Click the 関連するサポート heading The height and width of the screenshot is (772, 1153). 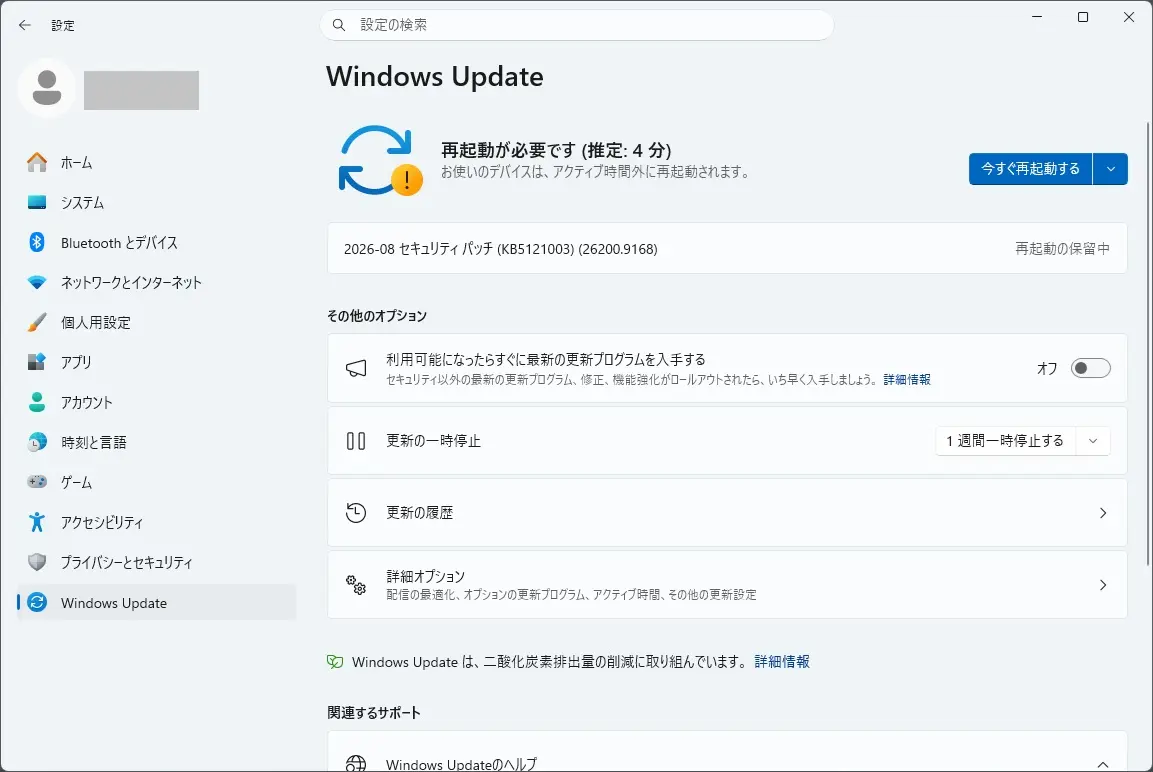[x=374, y=712]
